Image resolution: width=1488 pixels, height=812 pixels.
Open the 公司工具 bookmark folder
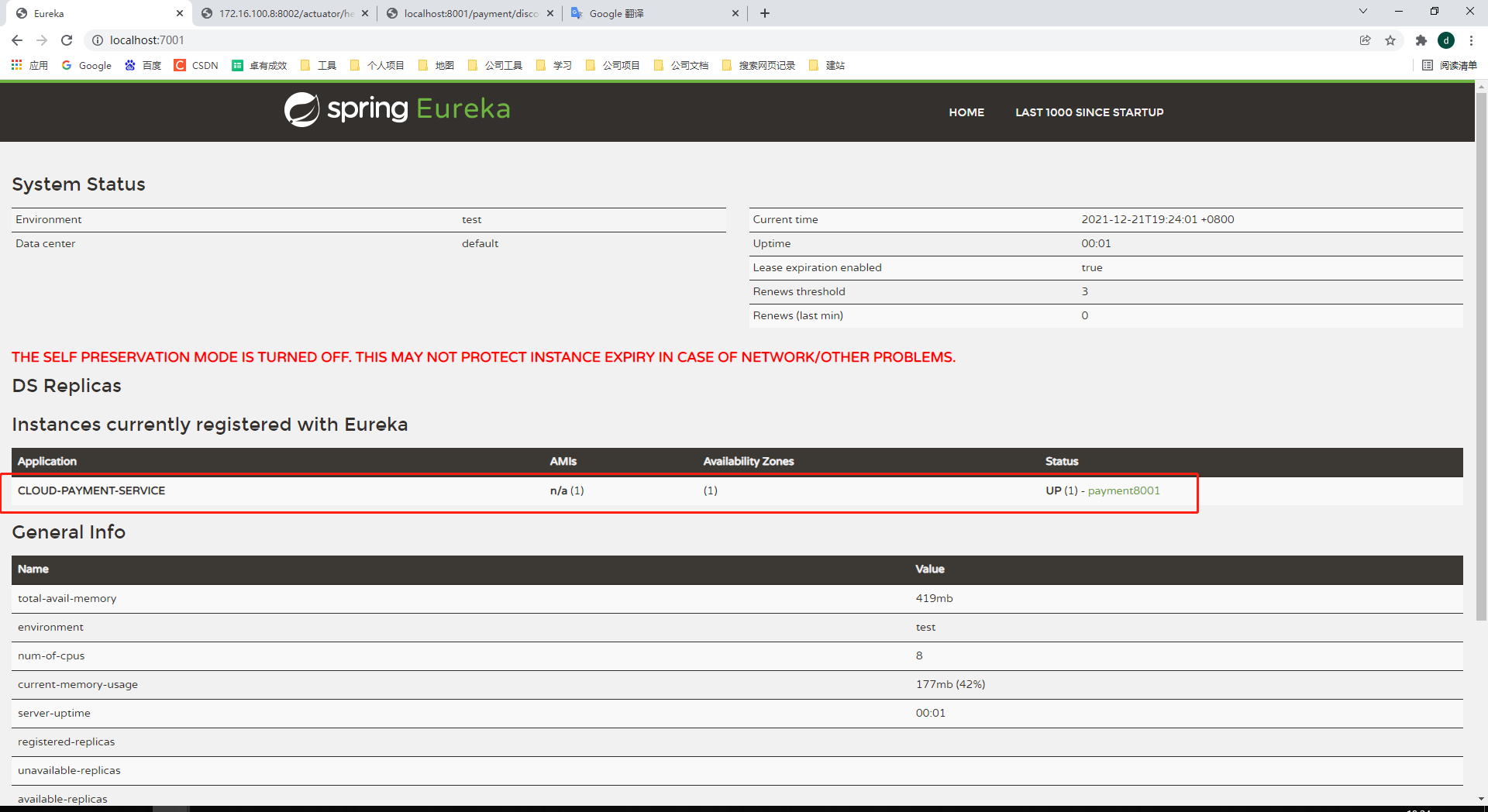click(495, 65)
